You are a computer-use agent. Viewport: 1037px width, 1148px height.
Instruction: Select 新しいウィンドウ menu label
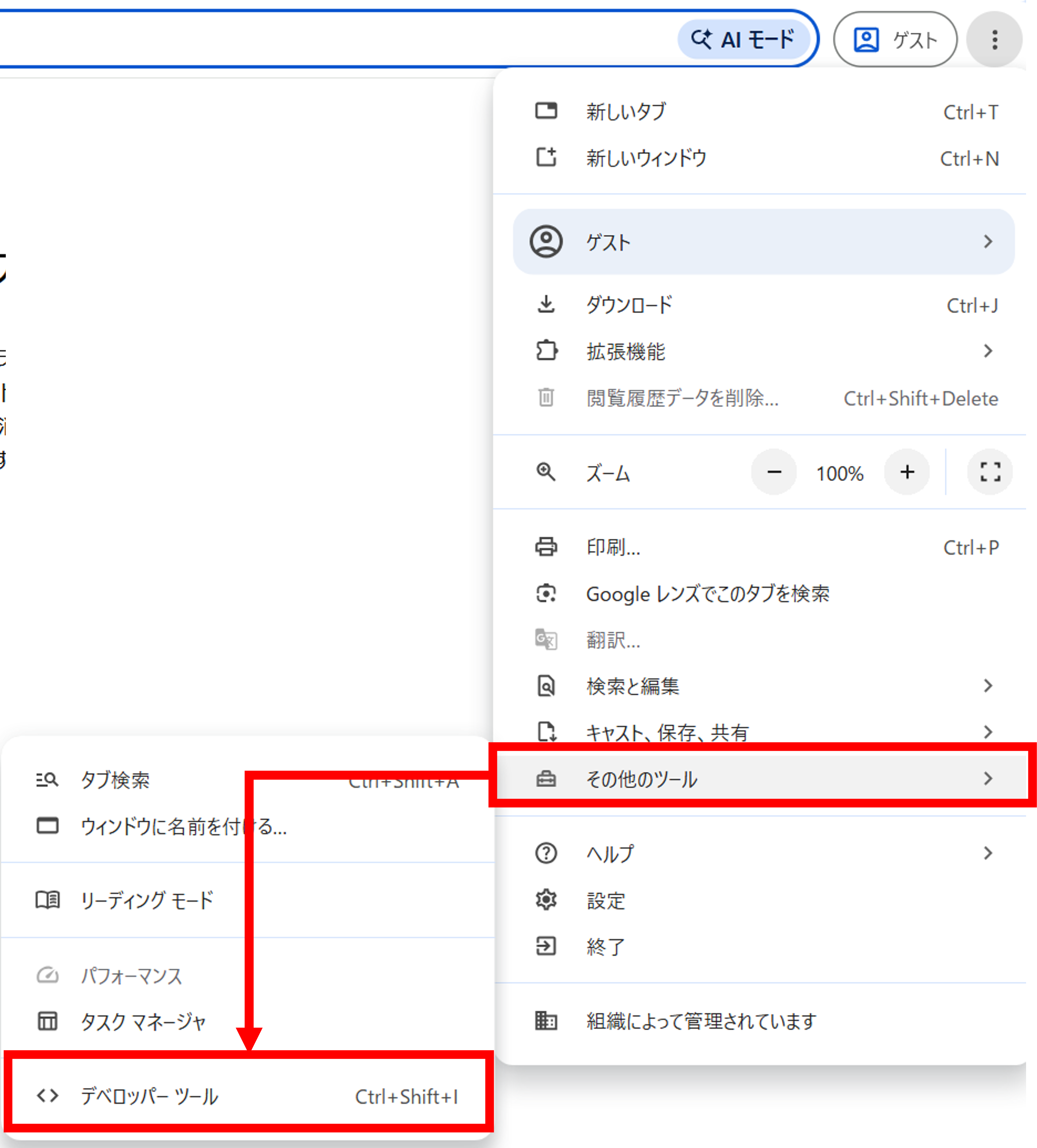click(646, 158)
